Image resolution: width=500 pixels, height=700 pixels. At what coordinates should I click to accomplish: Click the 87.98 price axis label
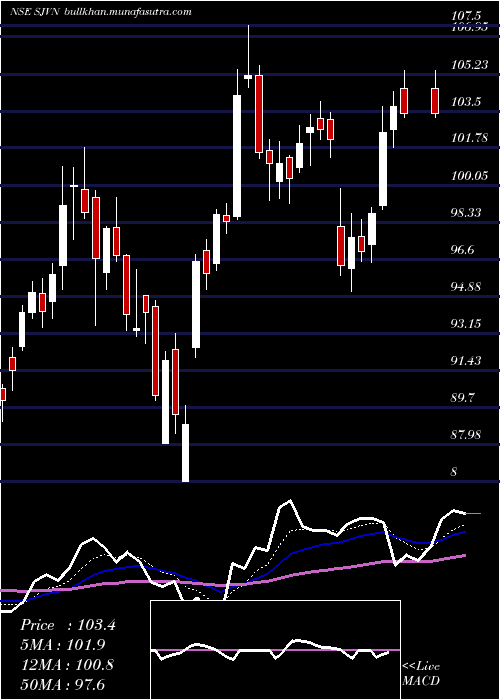[x=467, y=435]
